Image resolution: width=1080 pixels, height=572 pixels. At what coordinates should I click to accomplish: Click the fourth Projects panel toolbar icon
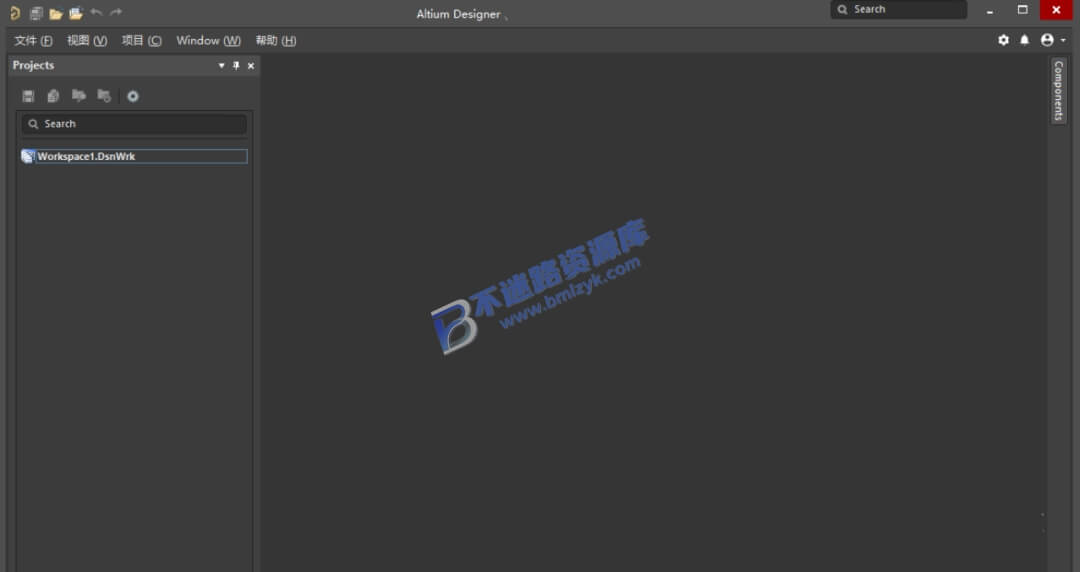point(104,96)
